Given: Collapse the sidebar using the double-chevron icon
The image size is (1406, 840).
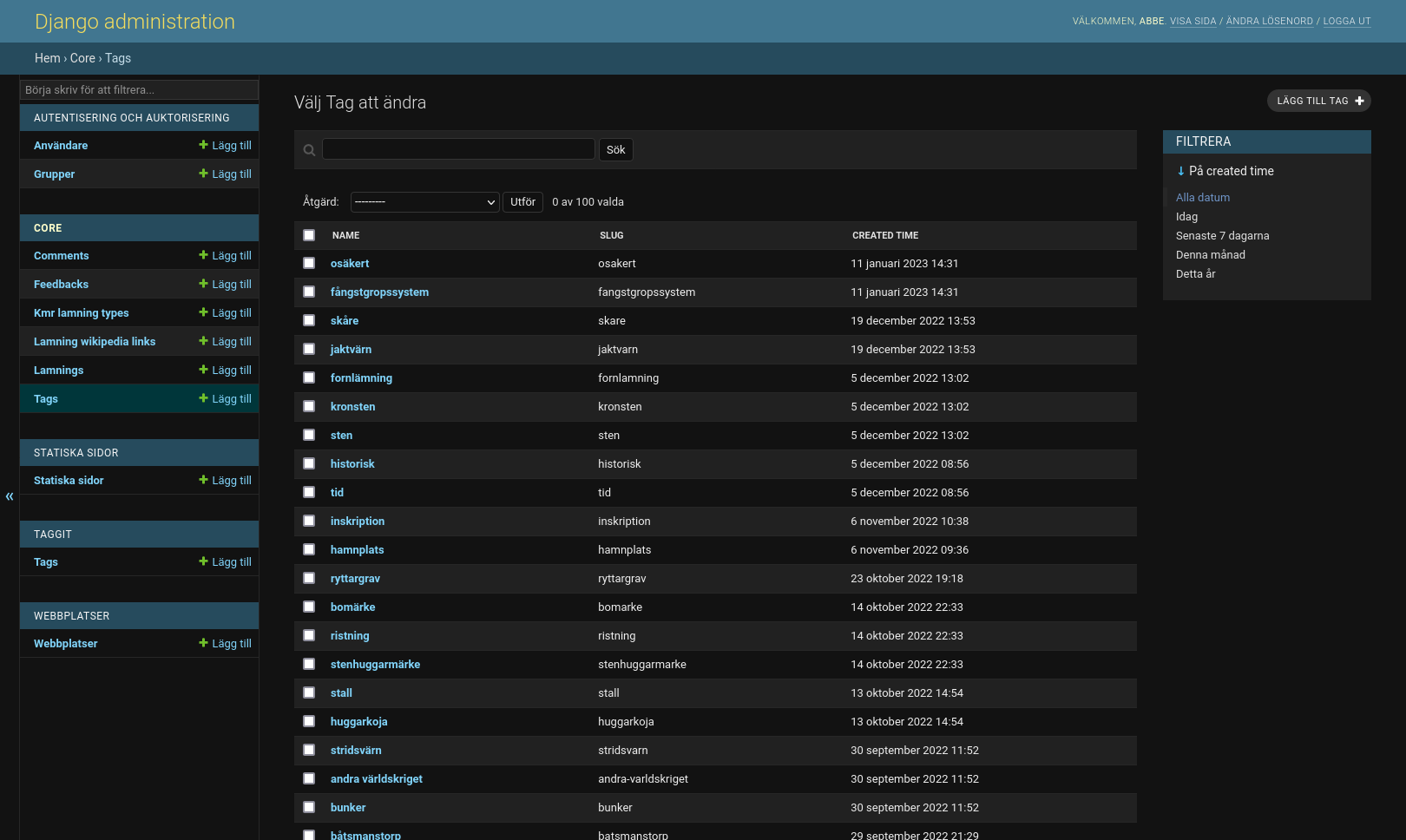Looking at the screenshot, I should pos(10,496).
